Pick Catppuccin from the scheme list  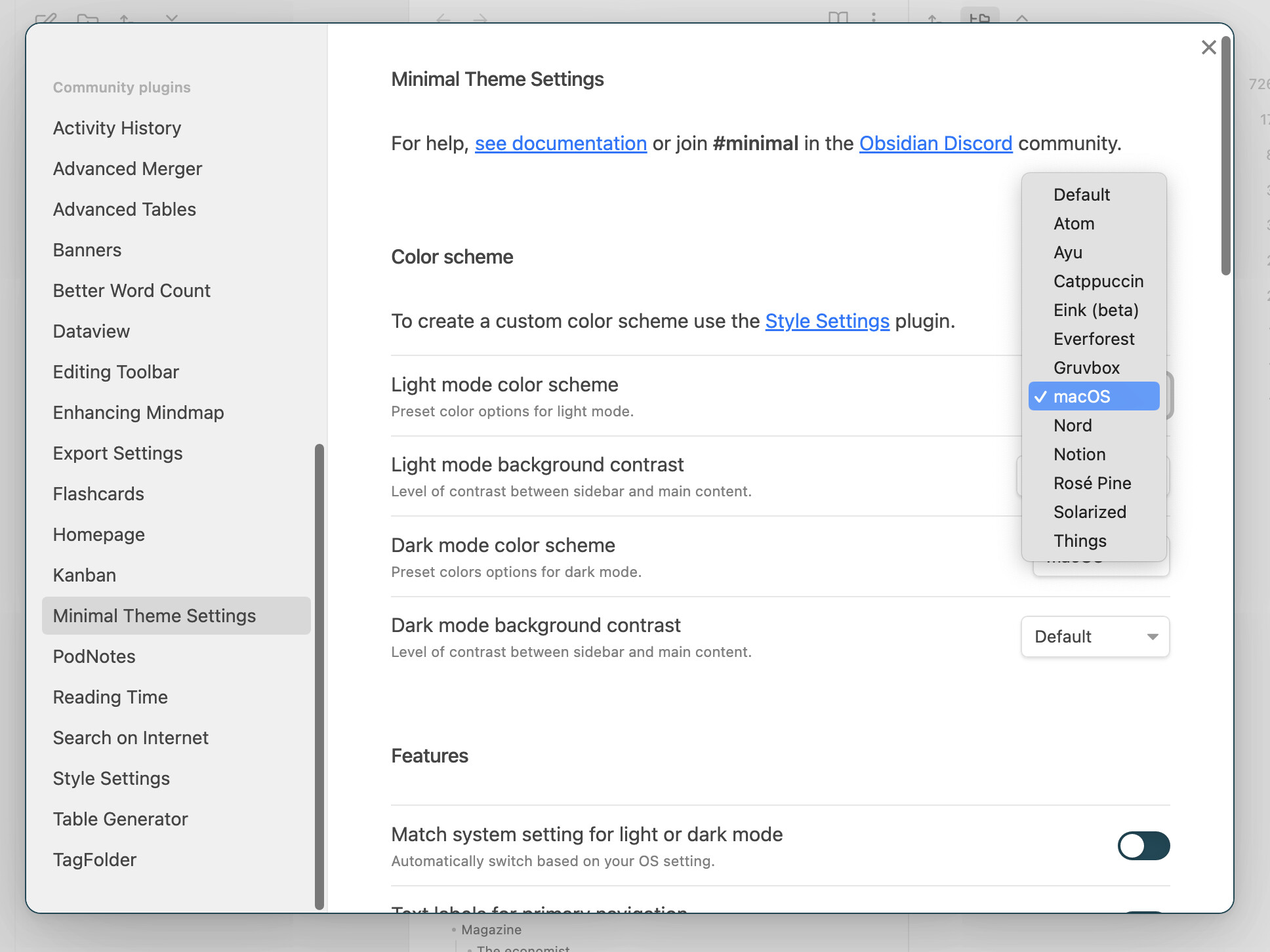(1094, 281)
